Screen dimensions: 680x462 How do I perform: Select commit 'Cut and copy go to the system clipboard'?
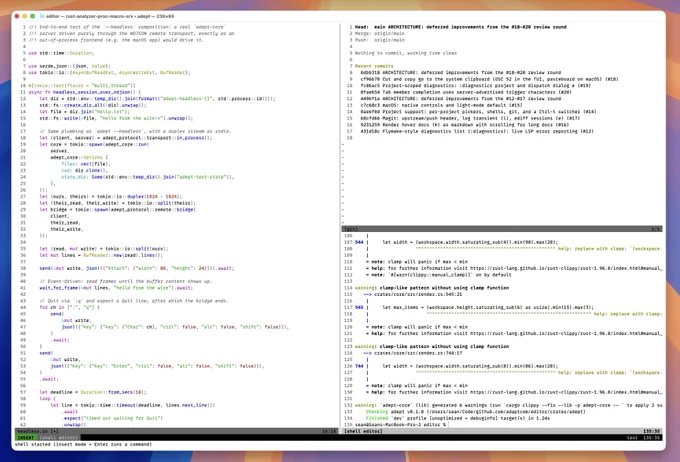coord(489,79)
